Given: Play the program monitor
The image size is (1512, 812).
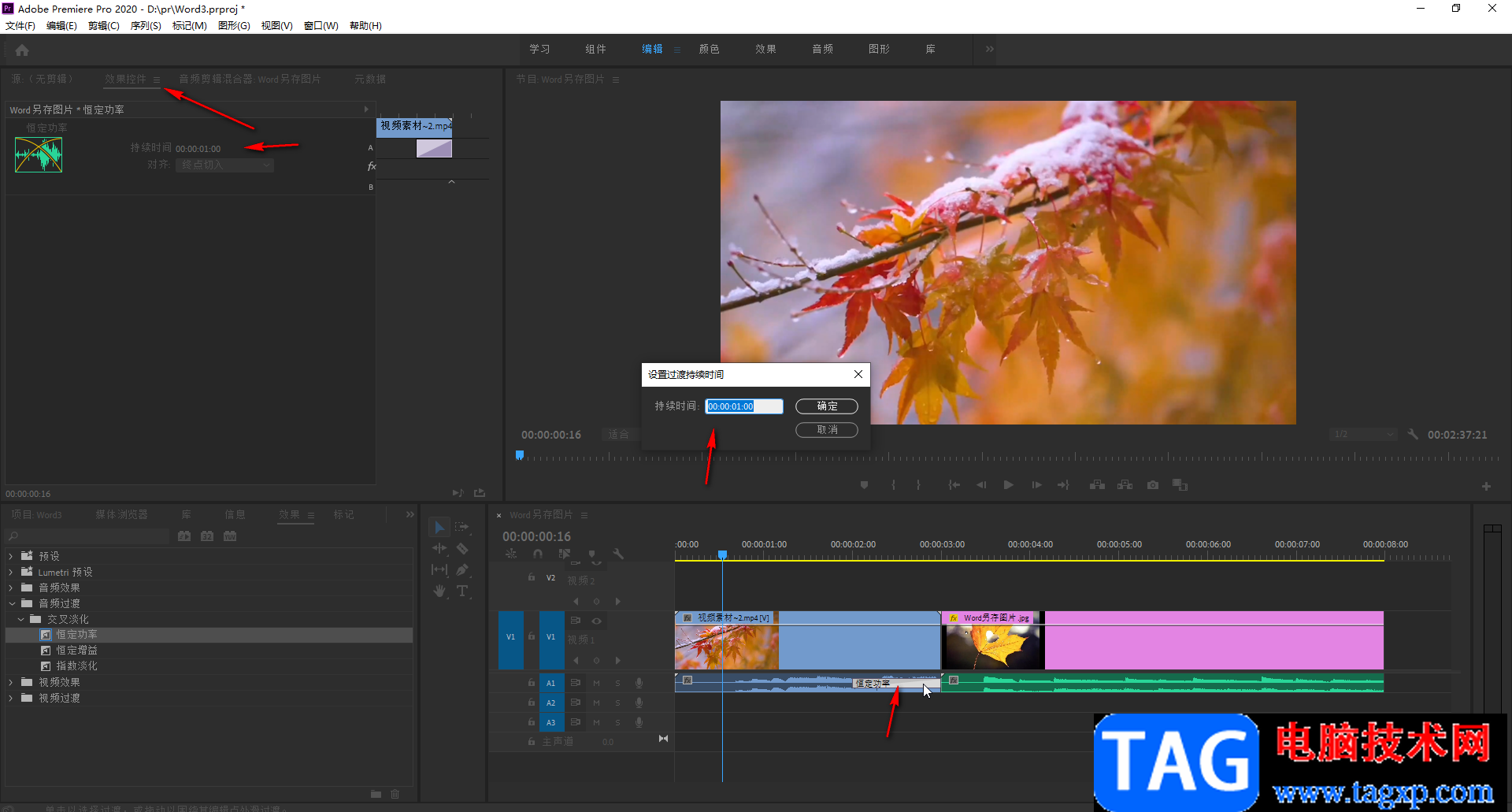Looking at the screenshot, I should click(1009, 485).
